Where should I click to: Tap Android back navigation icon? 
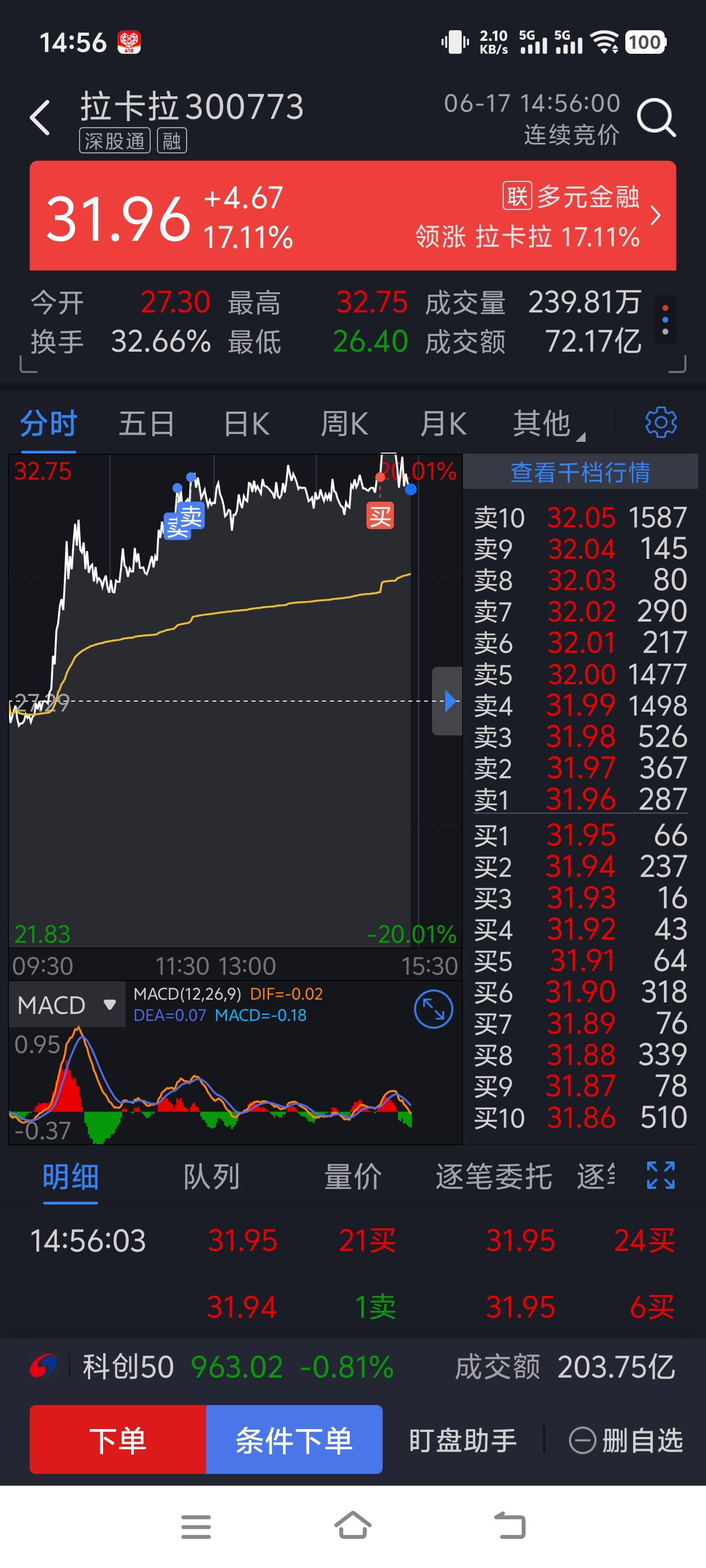[x=509, y=1525]
